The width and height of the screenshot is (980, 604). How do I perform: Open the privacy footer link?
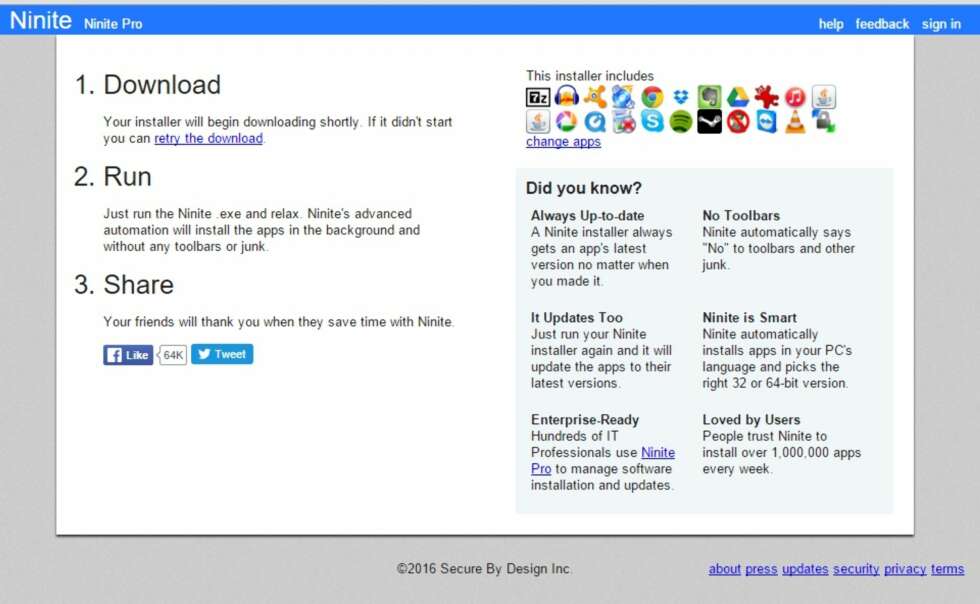[x=905, y=569]
